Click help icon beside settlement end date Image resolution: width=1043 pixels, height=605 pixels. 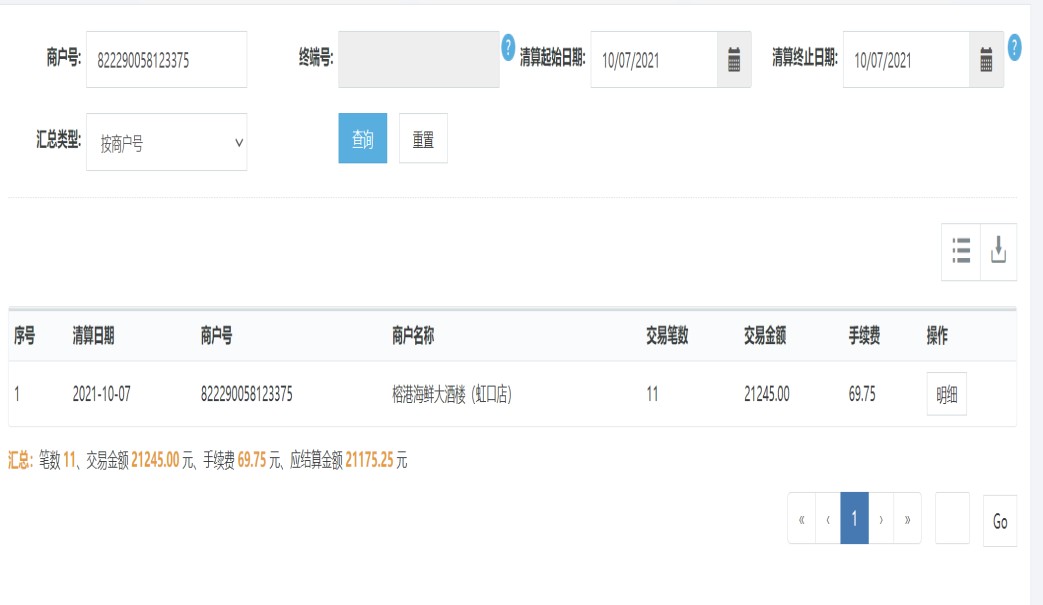tap(1014, 46)
